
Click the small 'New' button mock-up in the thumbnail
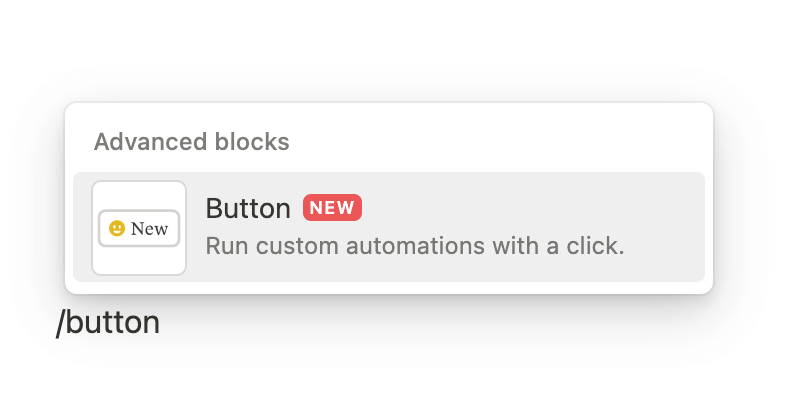[x=139, y=229]
